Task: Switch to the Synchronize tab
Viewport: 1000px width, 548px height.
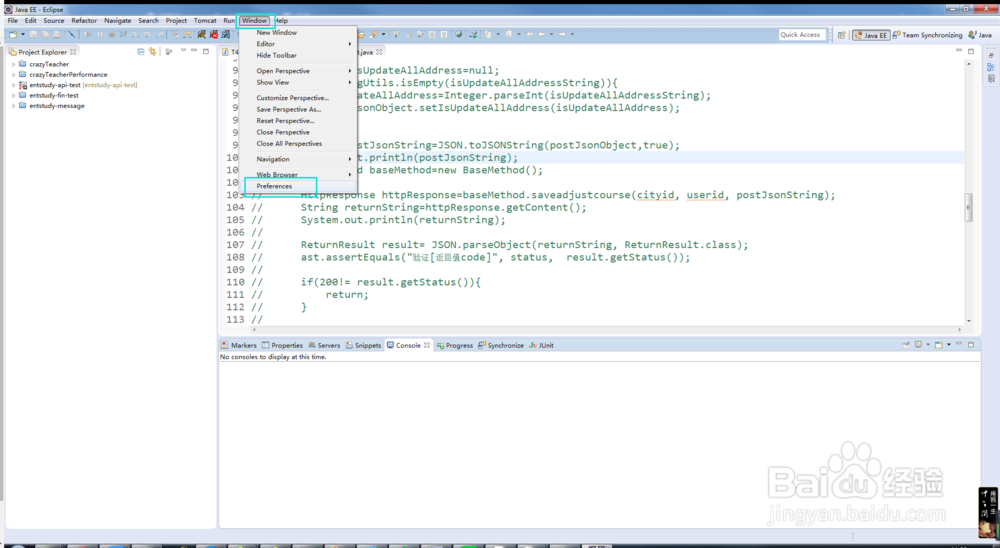Action: [x=501, y=345]
